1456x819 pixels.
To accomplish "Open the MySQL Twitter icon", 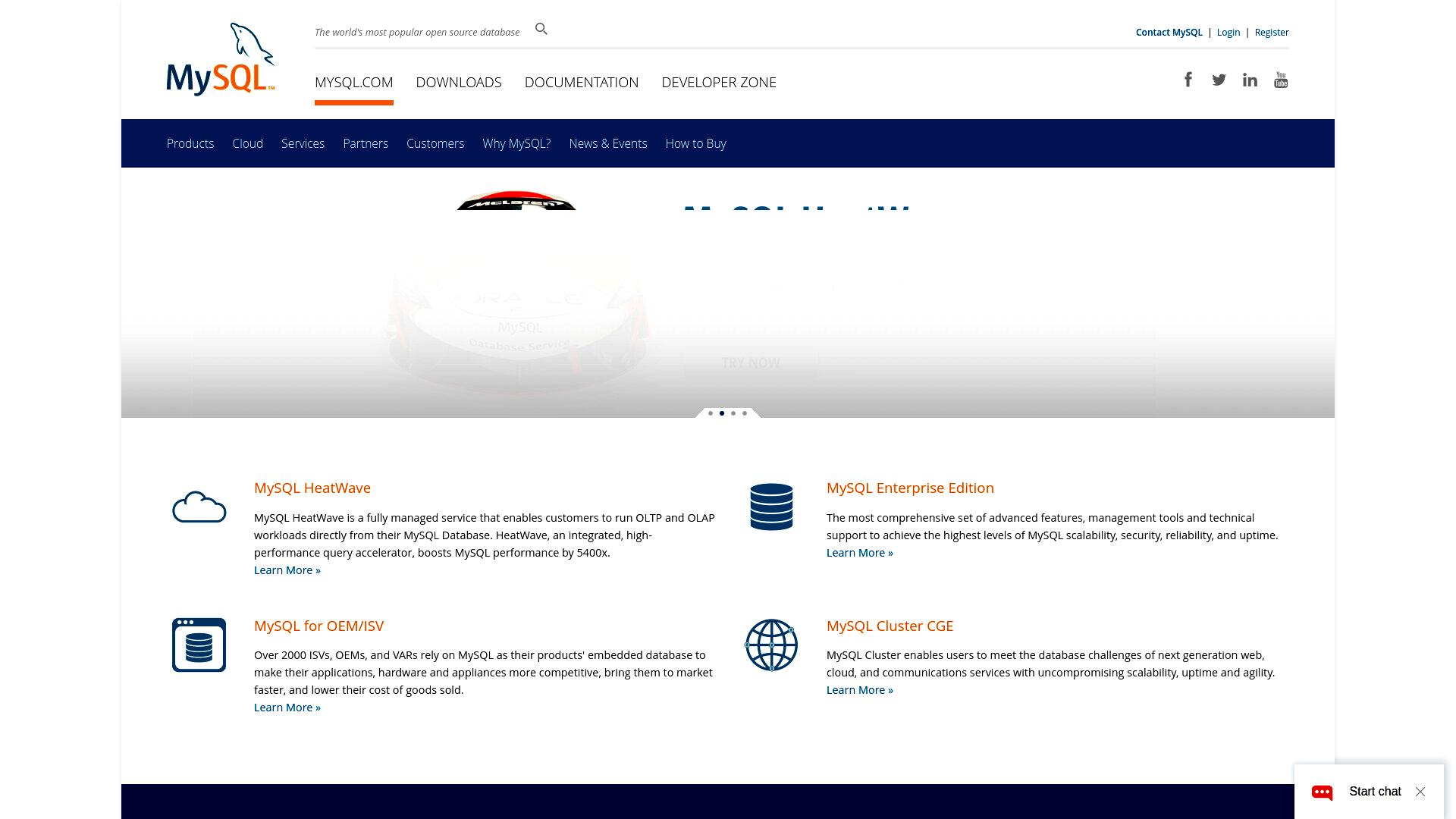I will click(x=1219, y=80).
